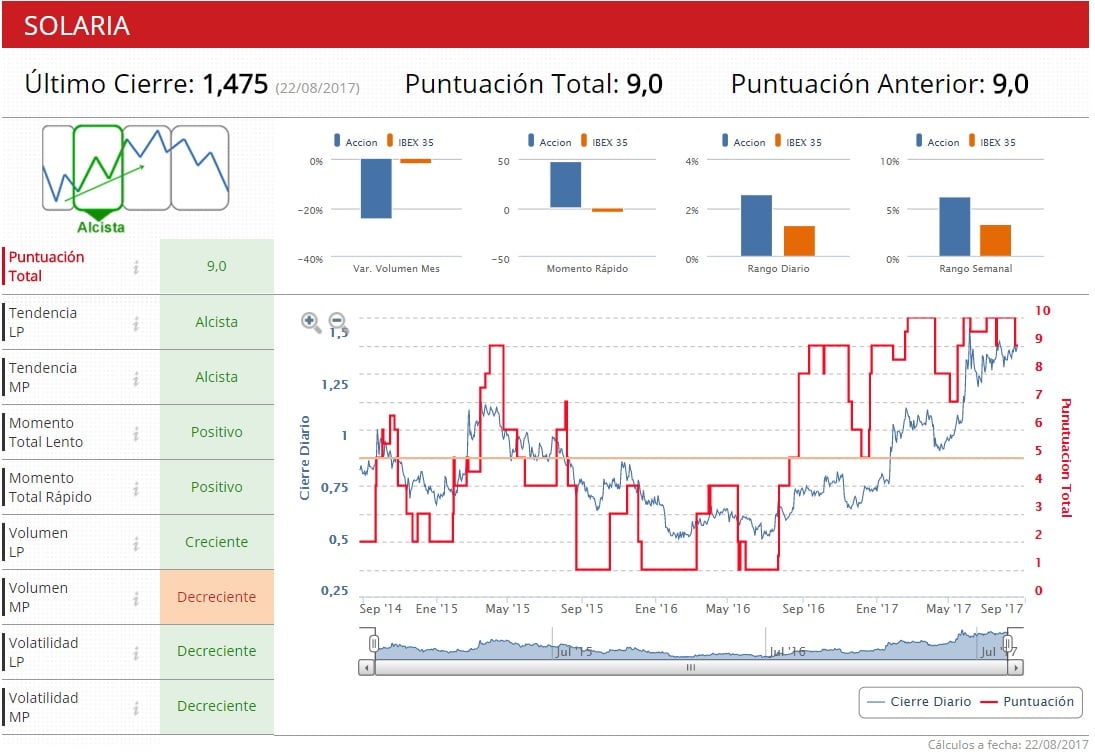Image resolution: width=1095 pixels, height=756 pixels.
Task: Zoom in on the price chart
Action: (x=311, y=323)
